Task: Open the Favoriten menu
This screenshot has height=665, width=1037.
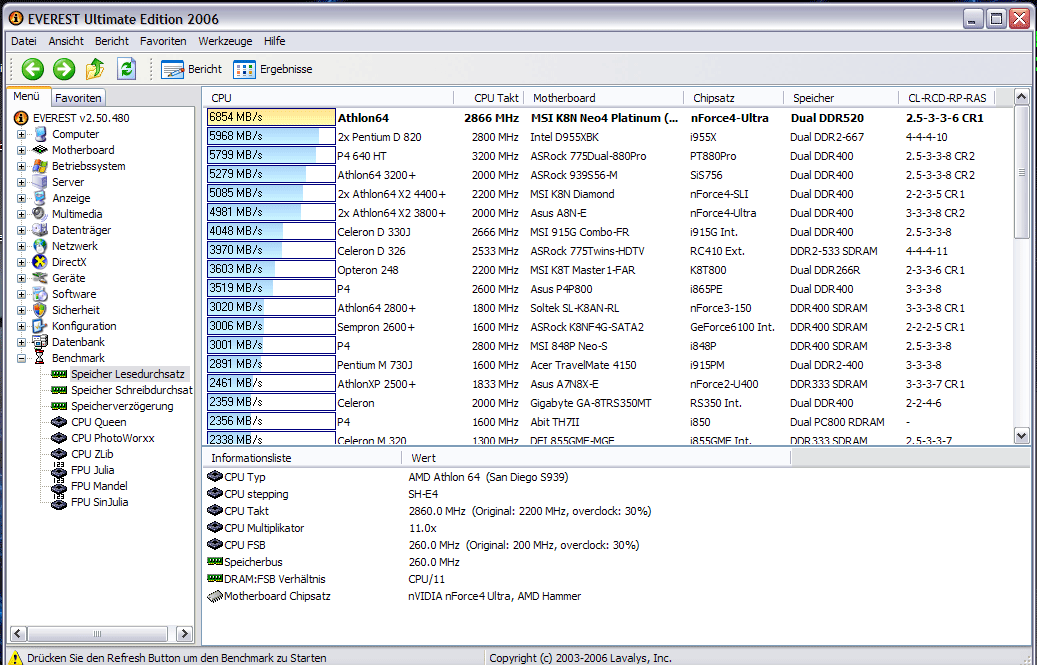Action: click(x=163, y=41)
